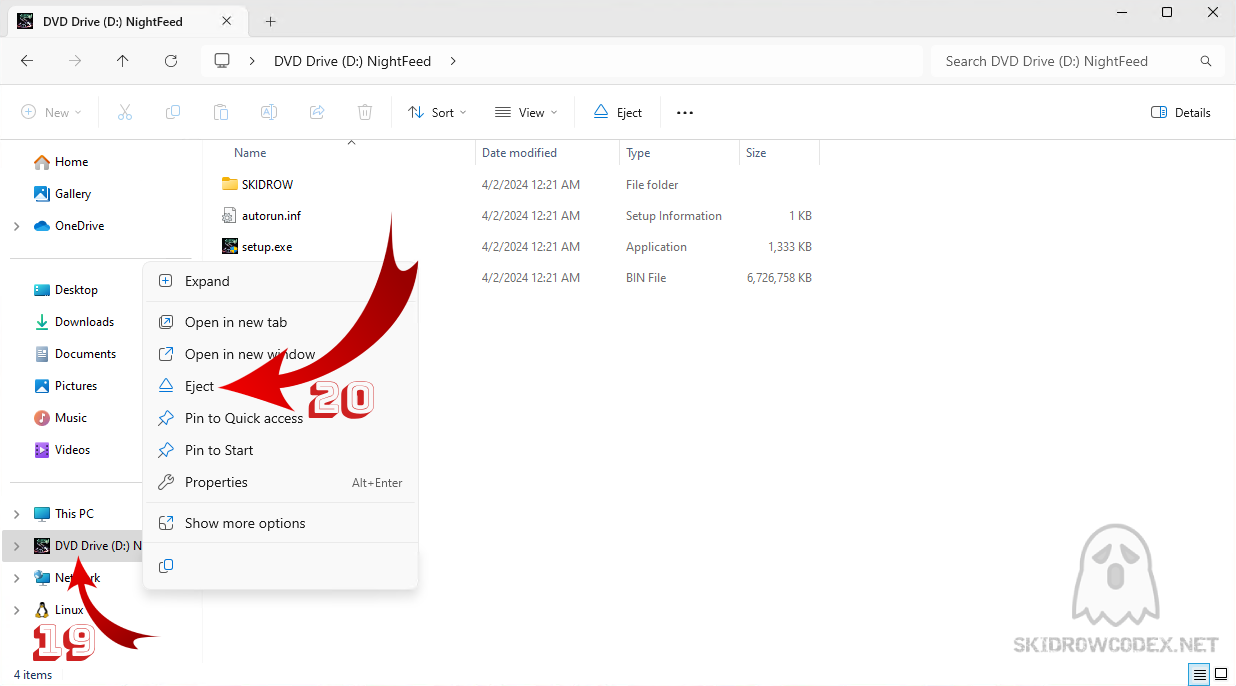Click the copy icon at context menu bottom
Viewport: 1236px width, 686px height.
166,566
